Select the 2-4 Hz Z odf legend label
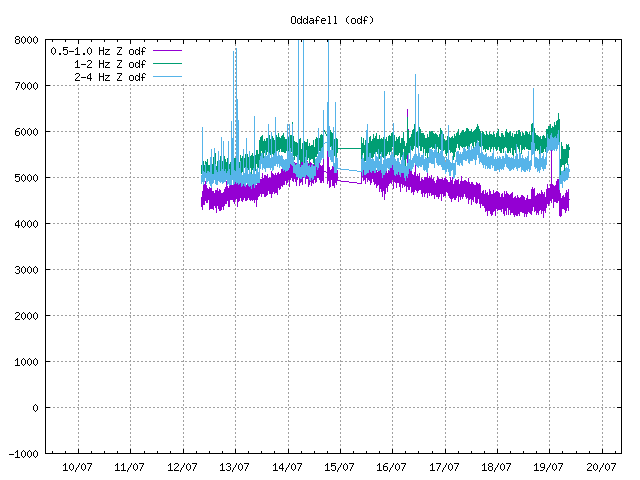 tap(109, 77)
